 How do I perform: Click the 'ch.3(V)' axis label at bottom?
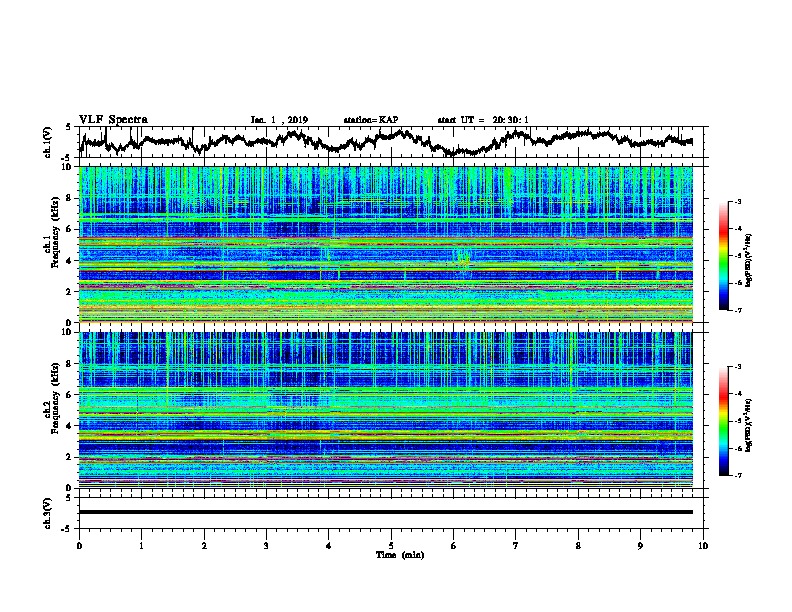click(x=47, y=514)
